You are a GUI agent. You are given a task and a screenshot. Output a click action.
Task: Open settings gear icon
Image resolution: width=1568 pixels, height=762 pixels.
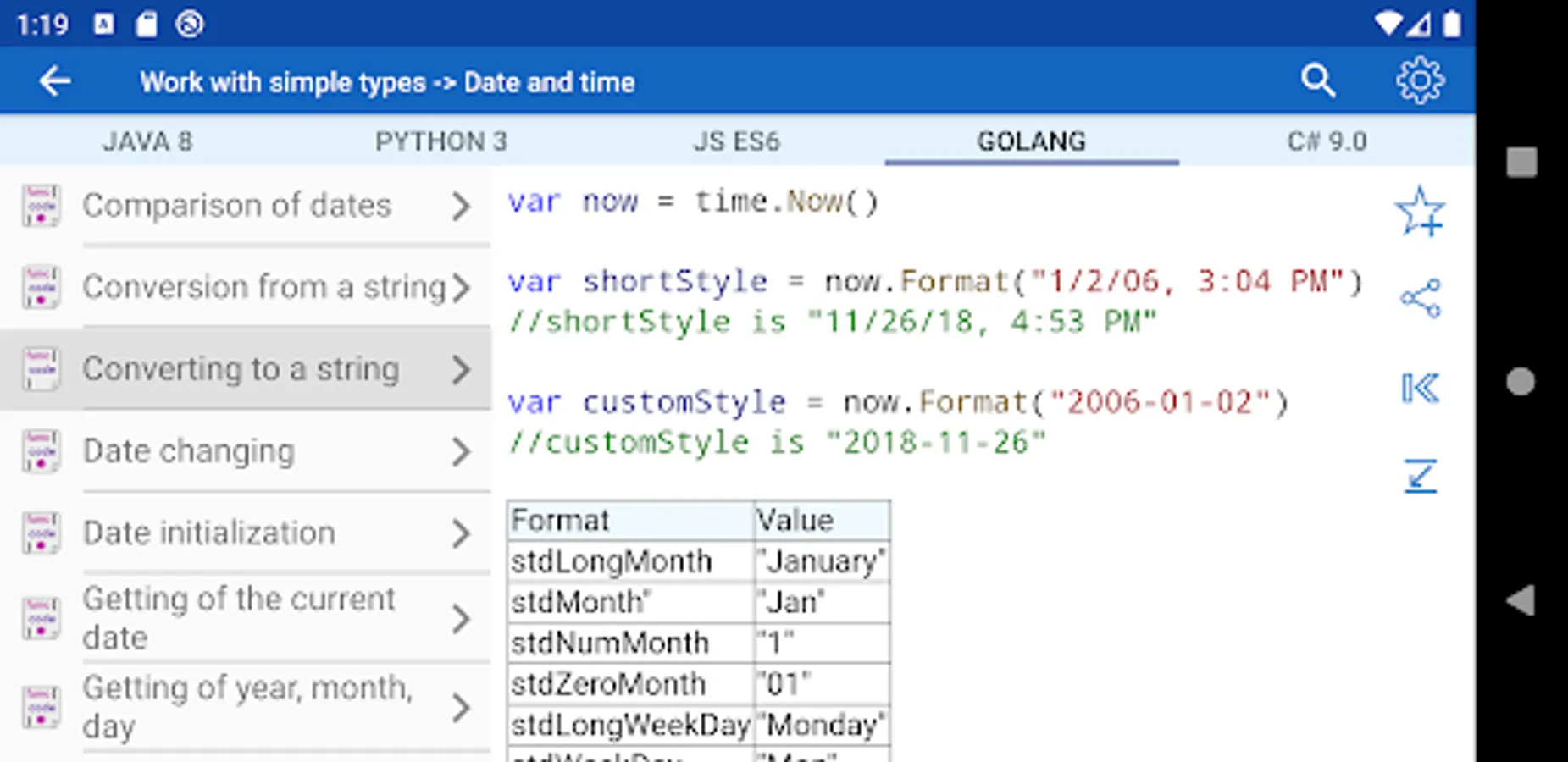[1420, 81]
